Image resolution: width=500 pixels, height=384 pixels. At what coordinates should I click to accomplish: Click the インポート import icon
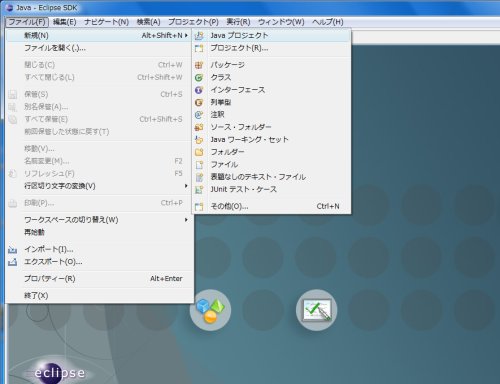[x=12, y=249]
